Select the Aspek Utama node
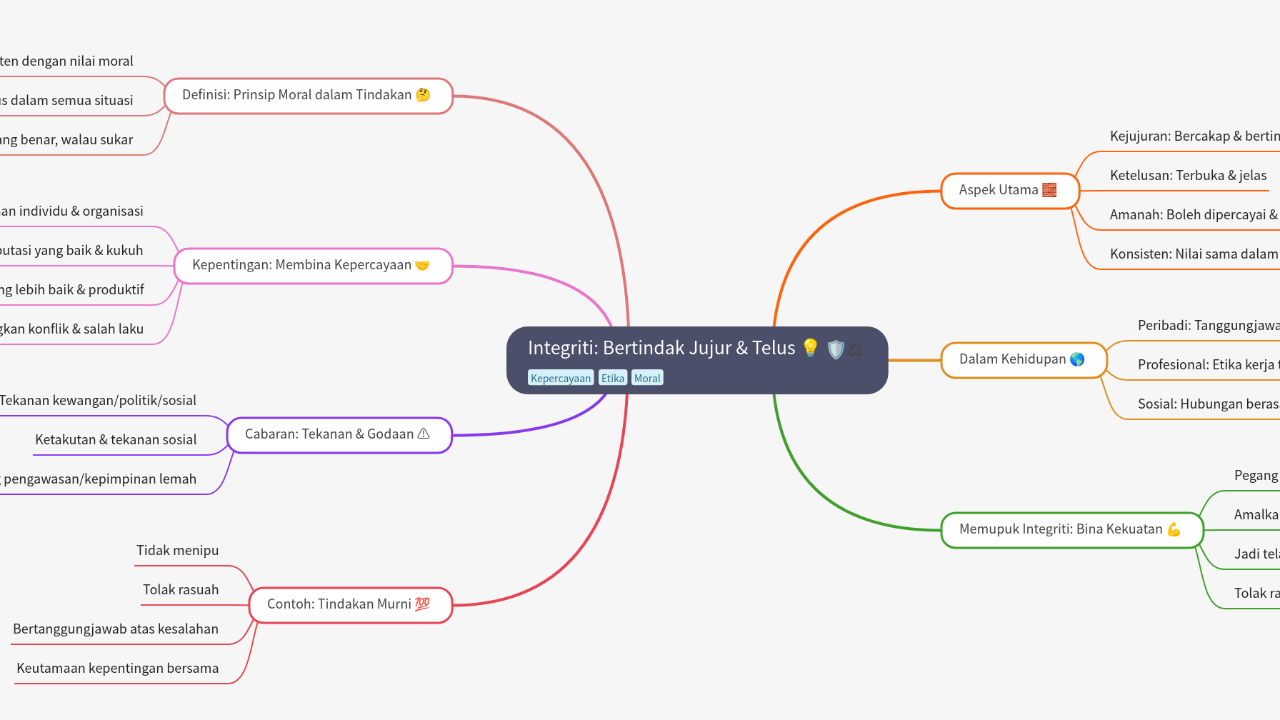This screenshot has height=720, width=1280. click(x=1010, y=190)
